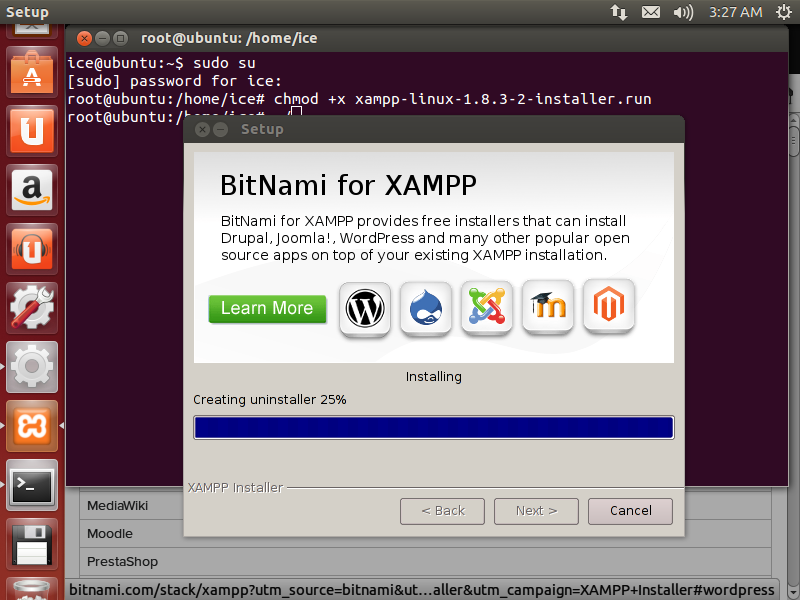Click the chmod command line in terminal
The height and width of the screenshot is (600, 800).
pos(359,99)
